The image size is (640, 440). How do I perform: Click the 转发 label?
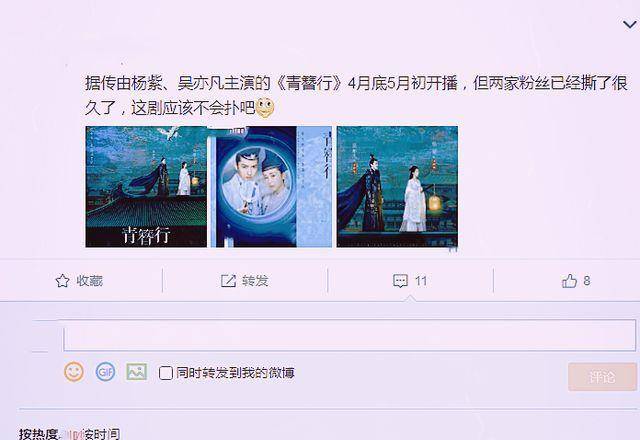click(255, 281)
